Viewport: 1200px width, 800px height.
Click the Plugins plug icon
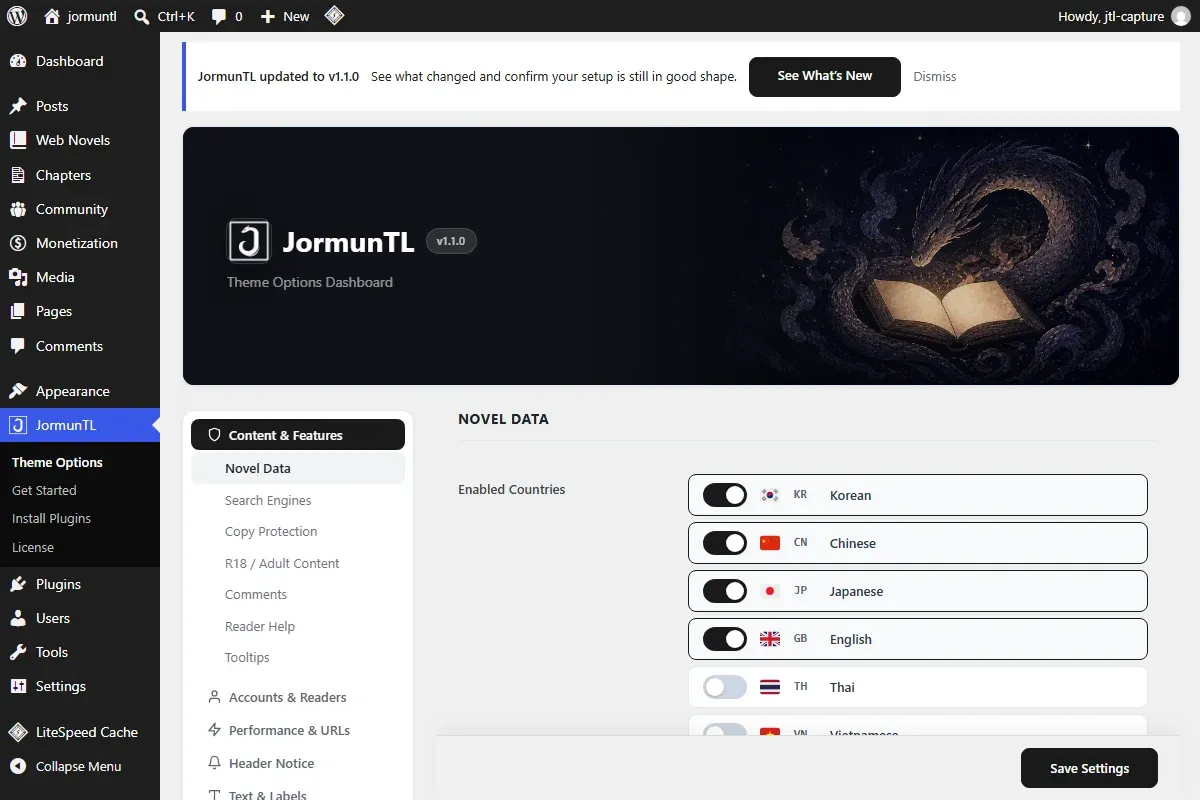click(18, 584)
